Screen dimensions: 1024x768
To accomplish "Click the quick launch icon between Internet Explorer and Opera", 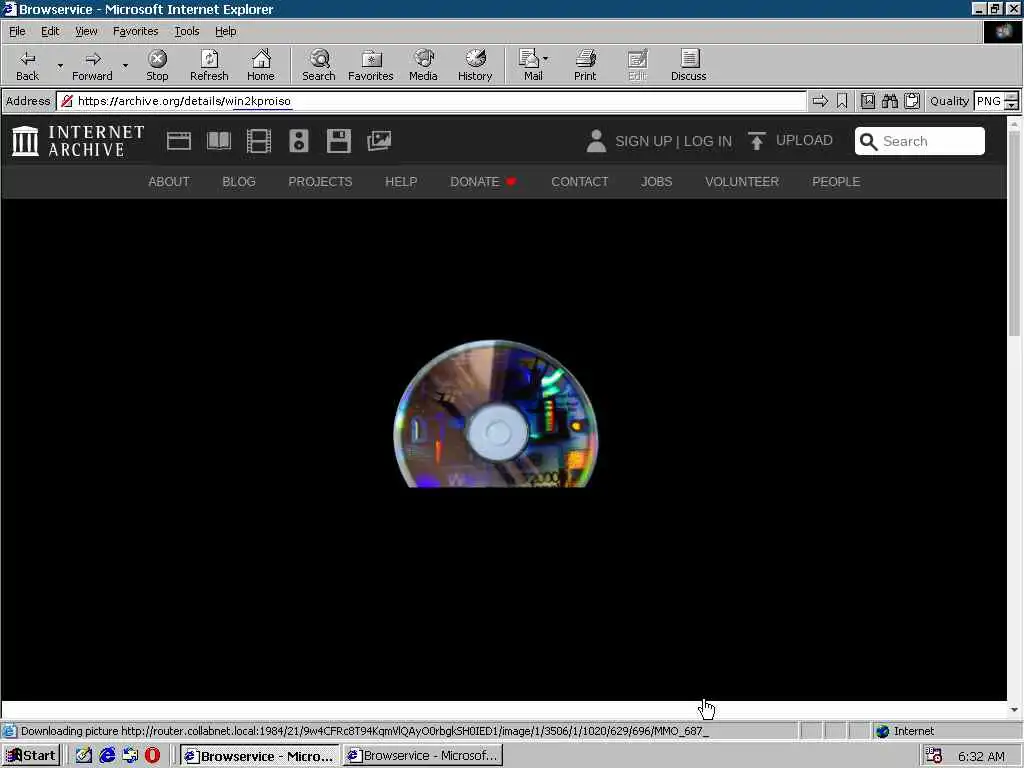I will (x=130, y=756).
